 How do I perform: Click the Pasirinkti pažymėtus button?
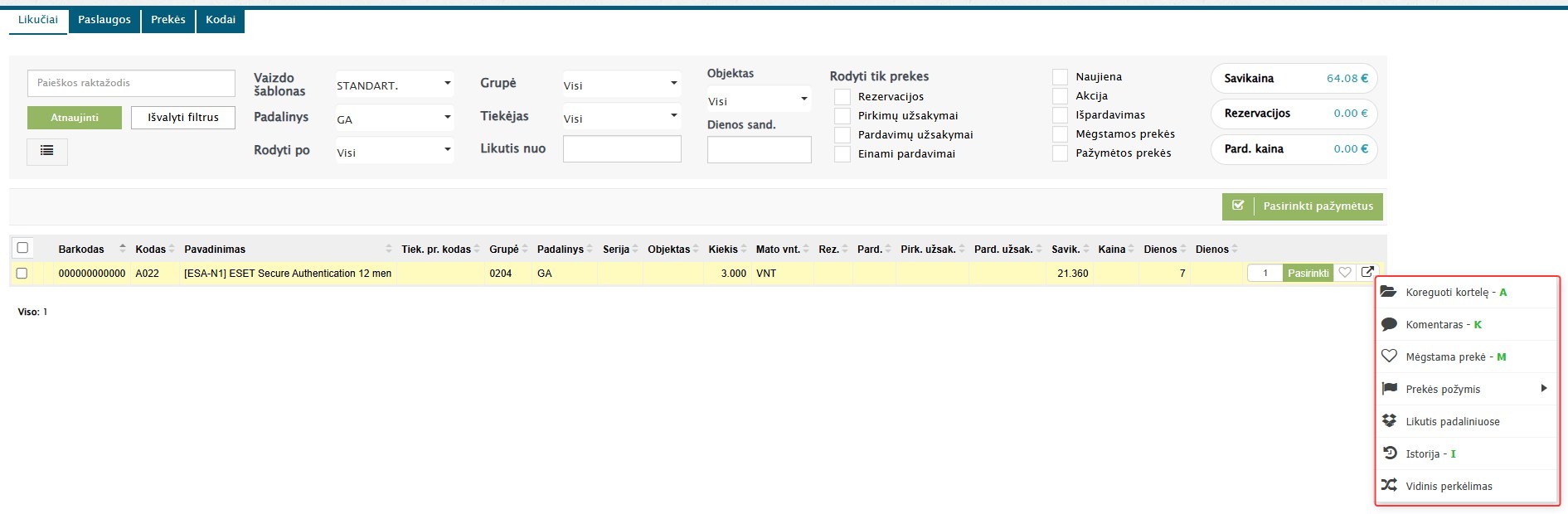(x=1303, y=206)
